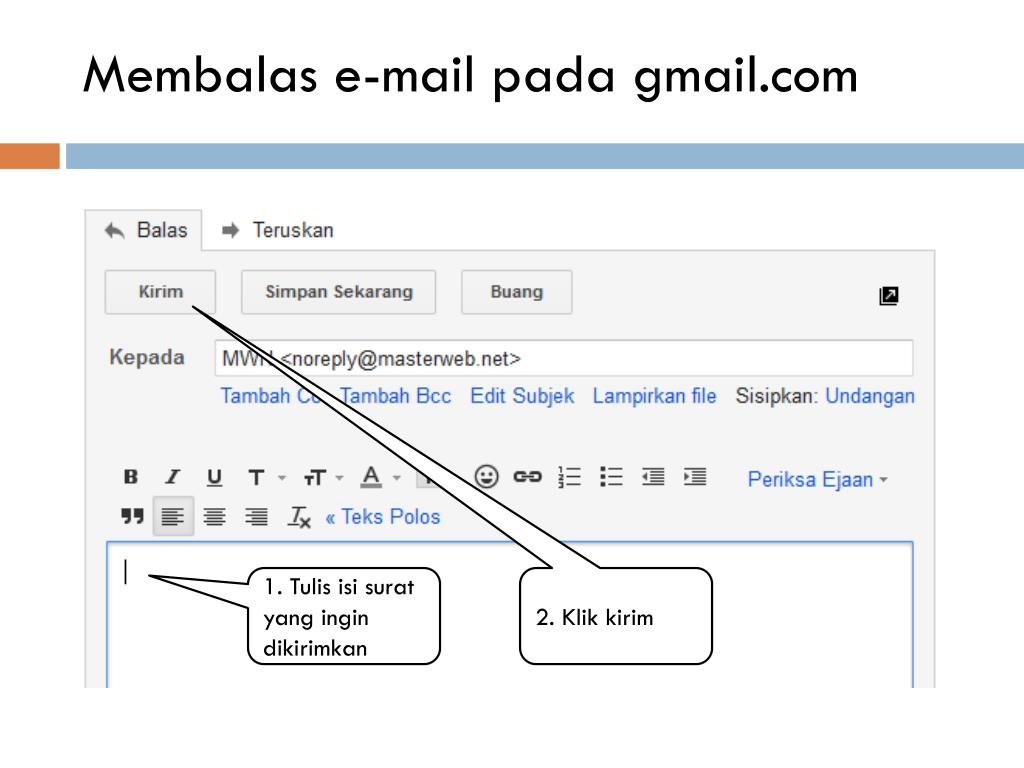This screenshot has width=1024, height=768.
Task: Increase the indent
Action: click(x=695, y=477)
